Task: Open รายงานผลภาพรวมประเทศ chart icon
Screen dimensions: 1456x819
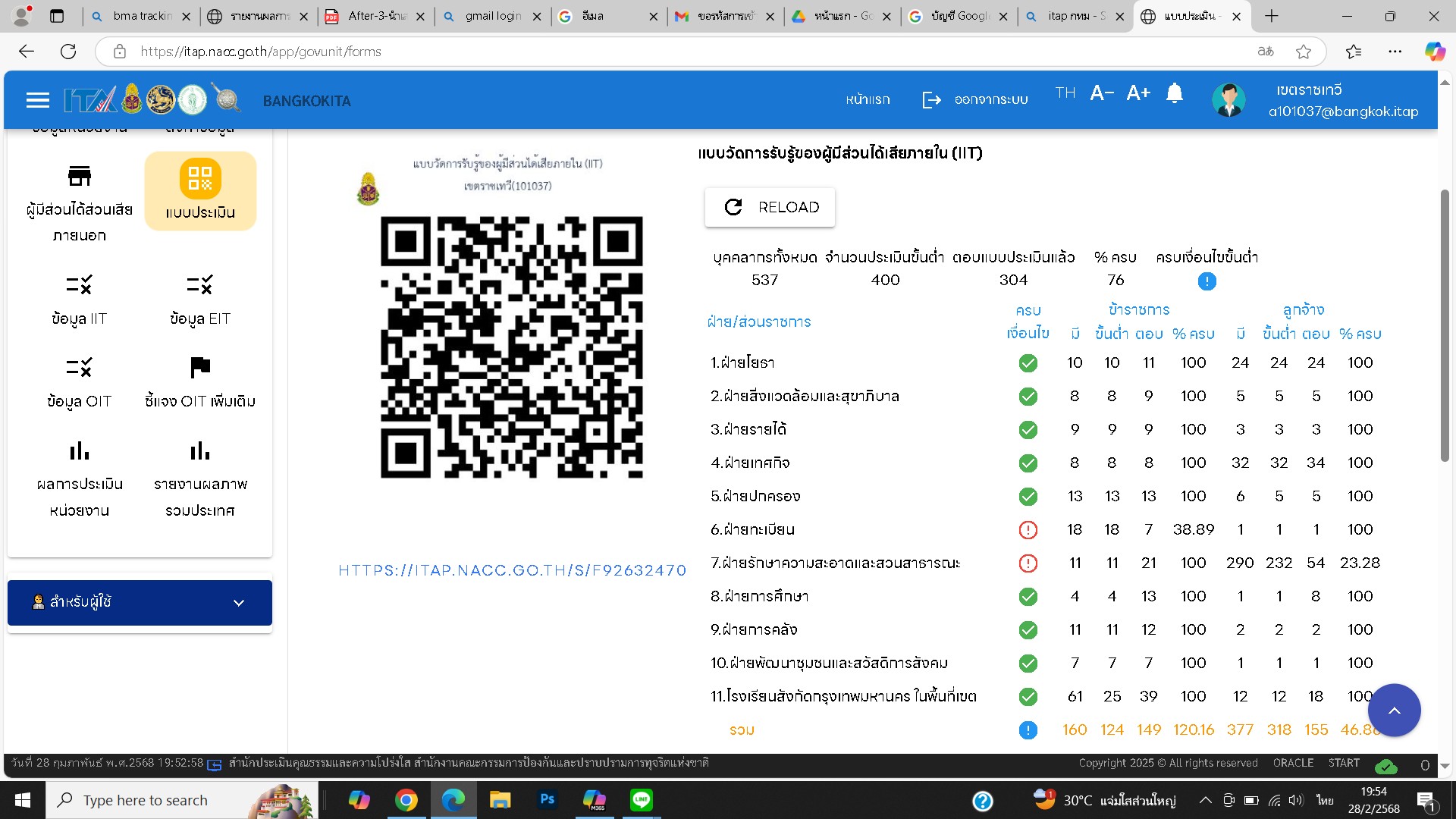Action: [x=200, y=450]
